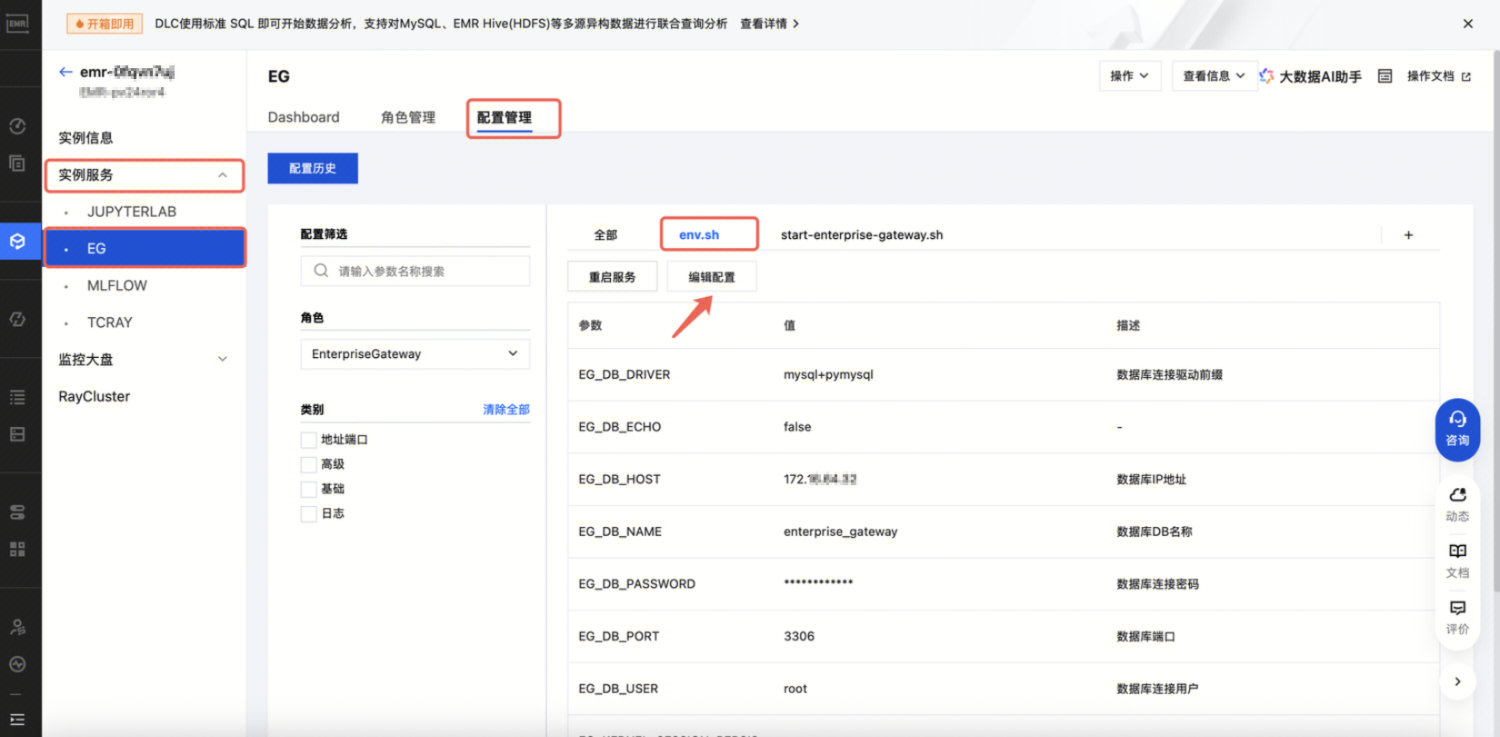Click the EG_DB_USER parameter name
The image size is (1500, 737).
[620, 689]
